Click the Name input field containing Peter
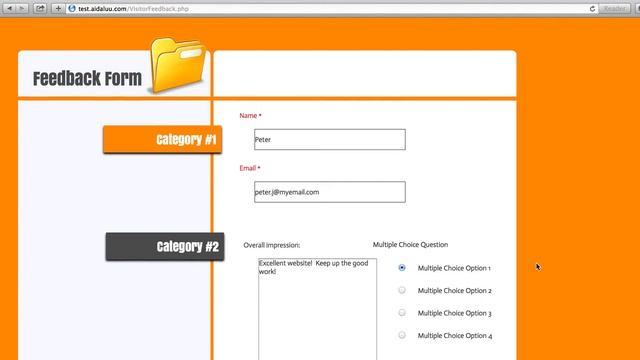This screenshot has width=640, height=360. point(330,140)
